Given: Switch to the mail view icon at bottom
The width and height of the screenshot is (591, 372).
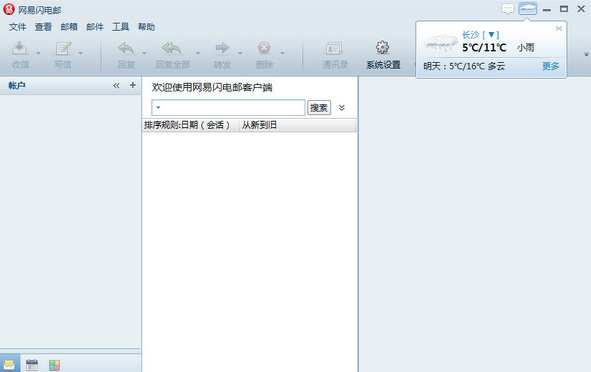Looking at the screenshot, I should click(9, 364).
